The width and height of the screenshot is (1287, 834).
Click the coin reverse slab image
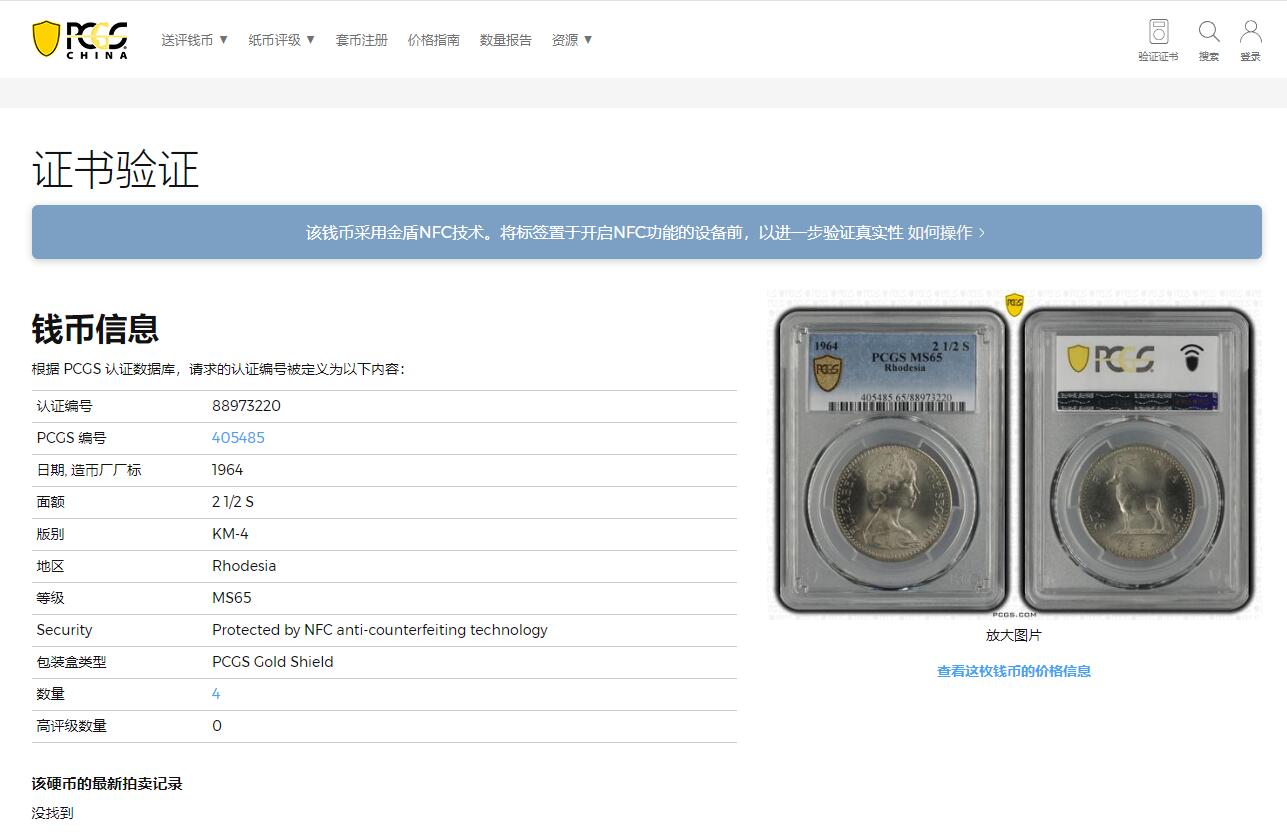(x=1137, y=460)
